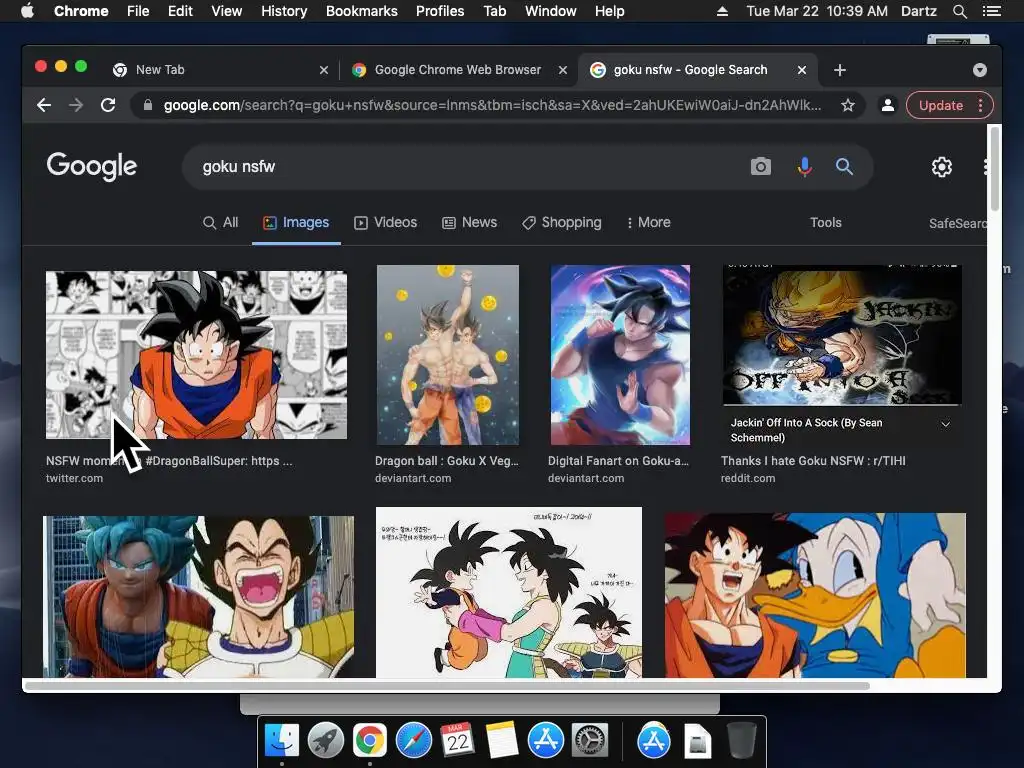Expand the Jackin' Off Into A Sock chevron
The width and height of the screenshot is (1024, 768).
(945, 424)
